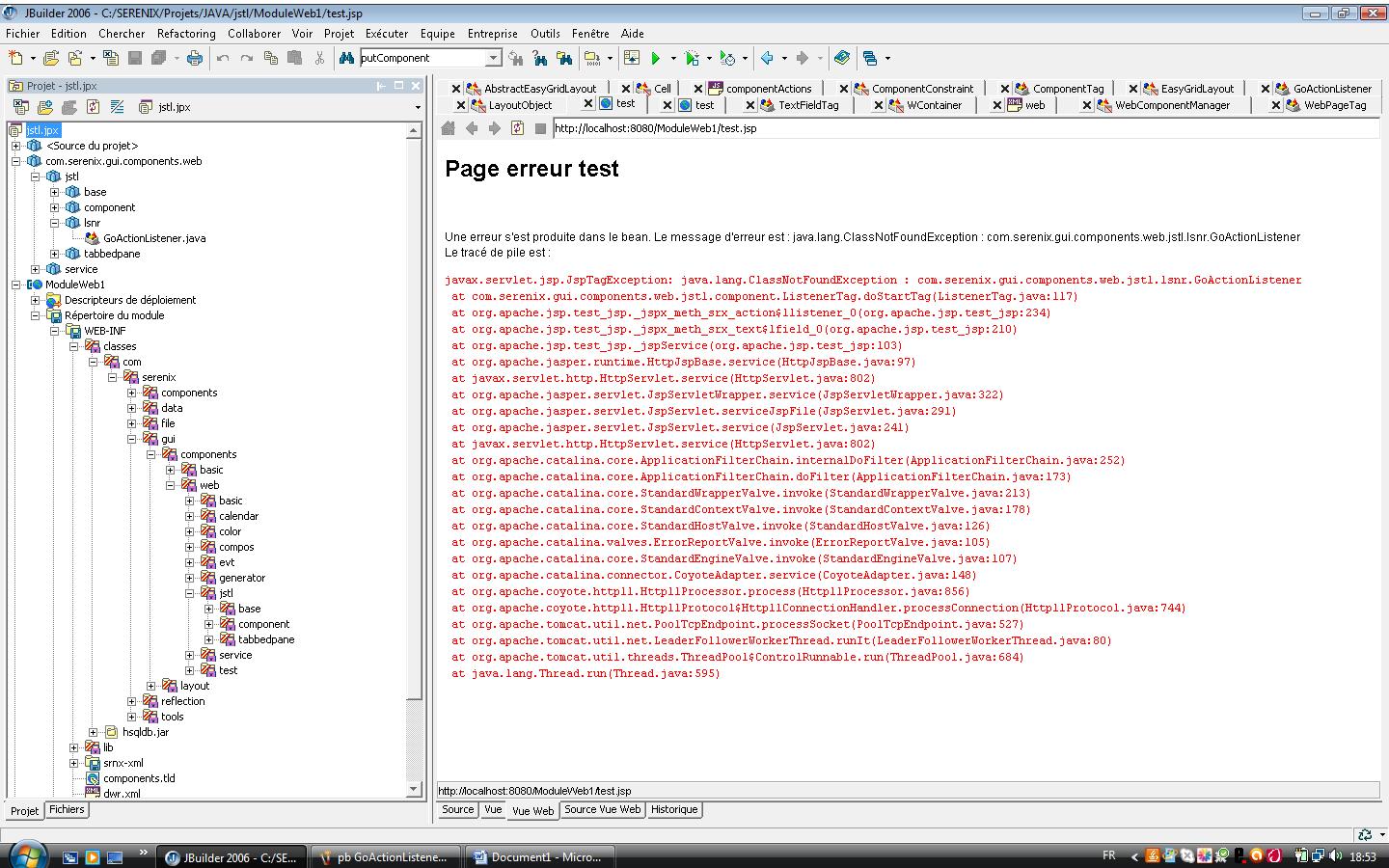Click the FR language indicator in the taskbar
This screenshot has width=1389, height=868.
coord(1109,855)
